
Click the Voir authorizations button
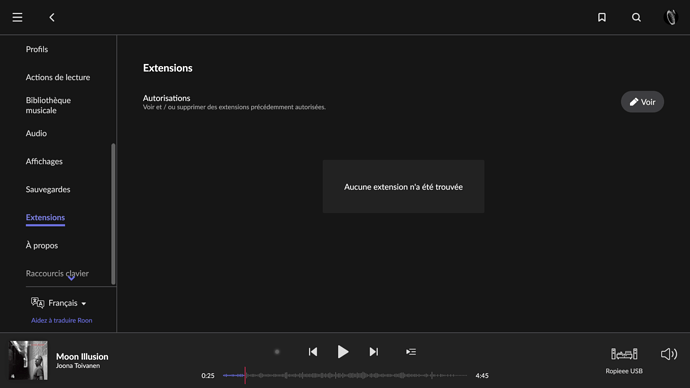coord(642,102)
